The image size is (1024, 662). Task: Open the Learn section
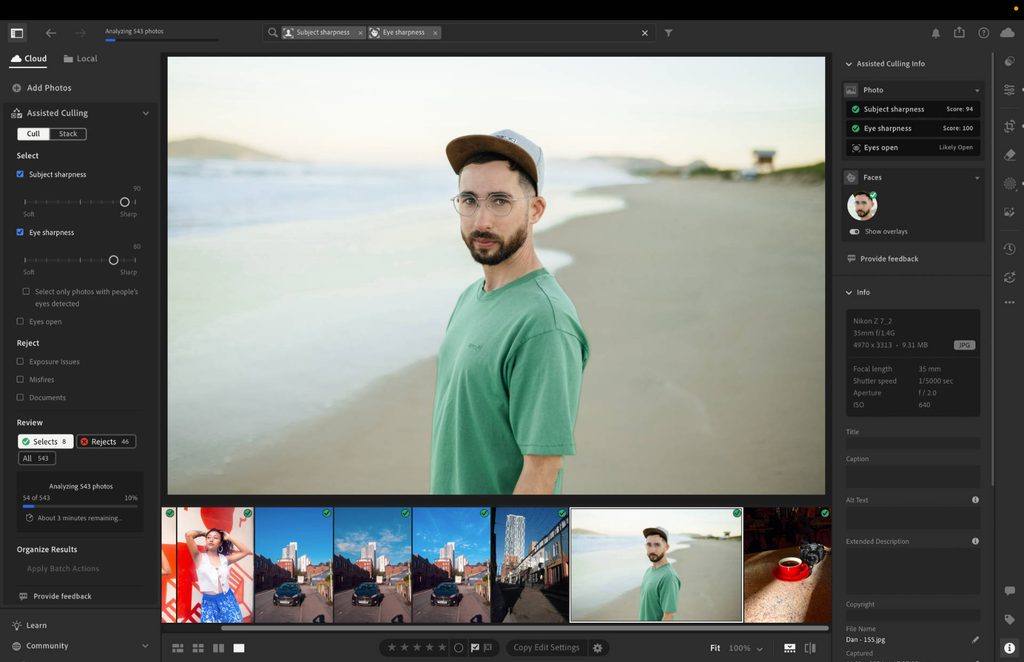pos(29,625)
